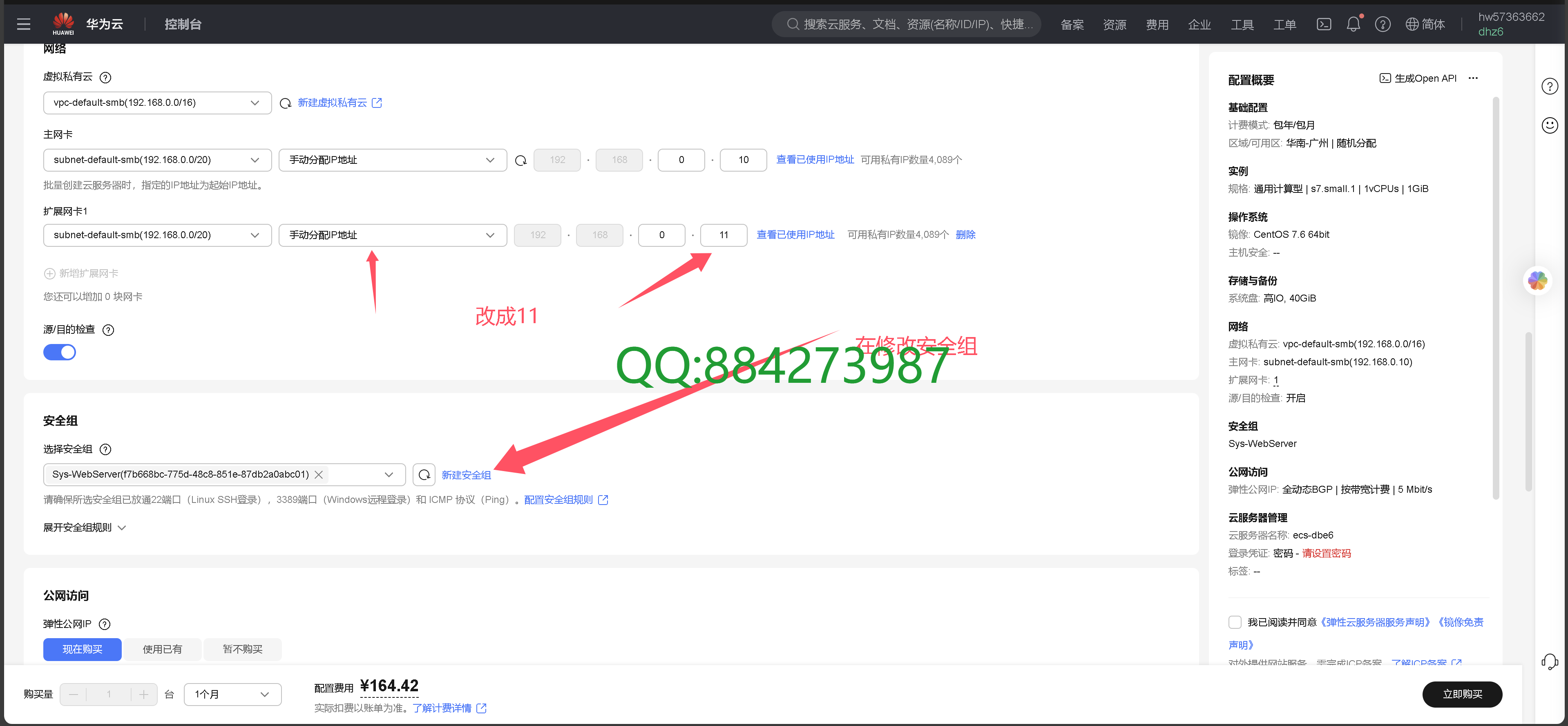Image resolution: width=1568 pixels, height=726 pixels.
Task: Select 暂不购买 for elastic public IP
Action: (x=242, y=649)
